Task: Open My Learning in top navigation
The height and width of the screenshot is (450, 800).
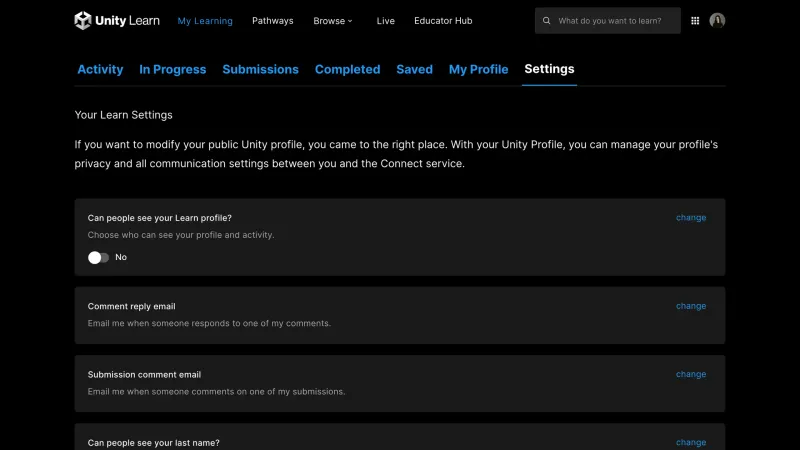Action: pos(205,21)
